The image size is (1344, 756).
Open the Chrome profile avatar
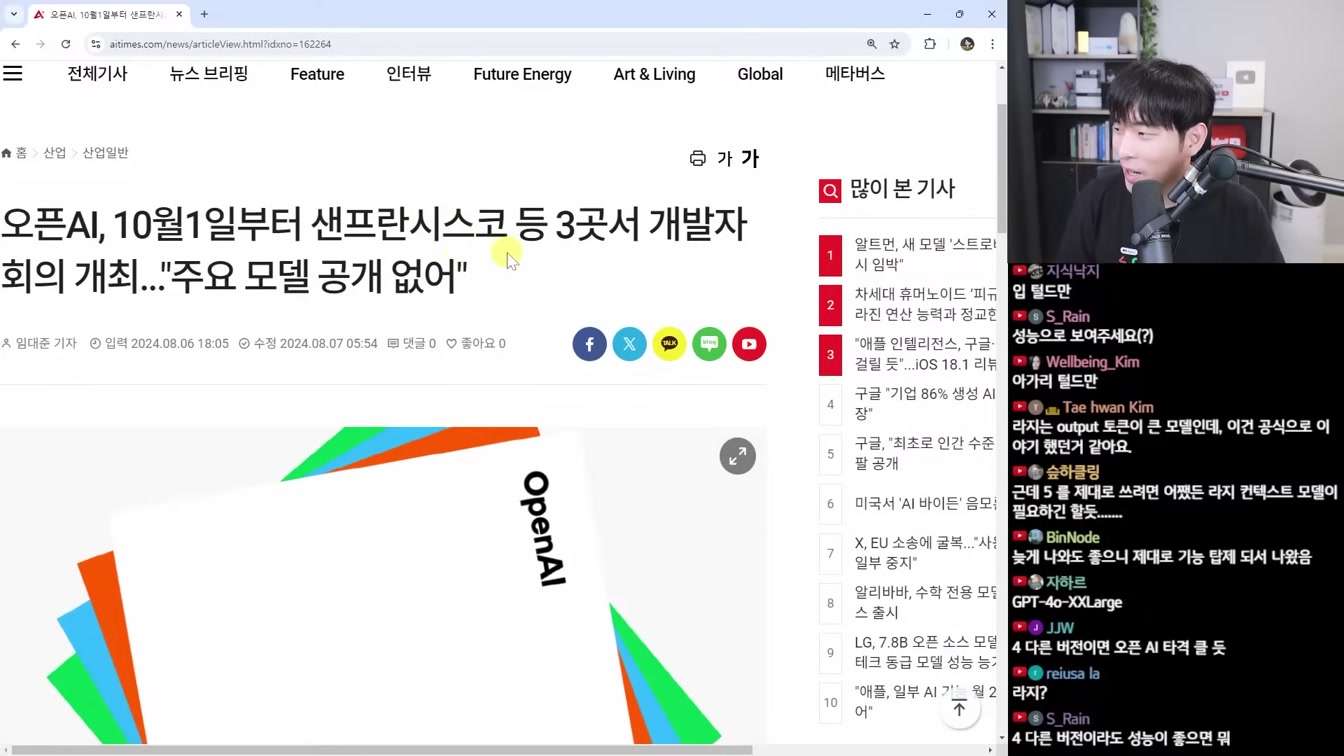tap(967, 44)
